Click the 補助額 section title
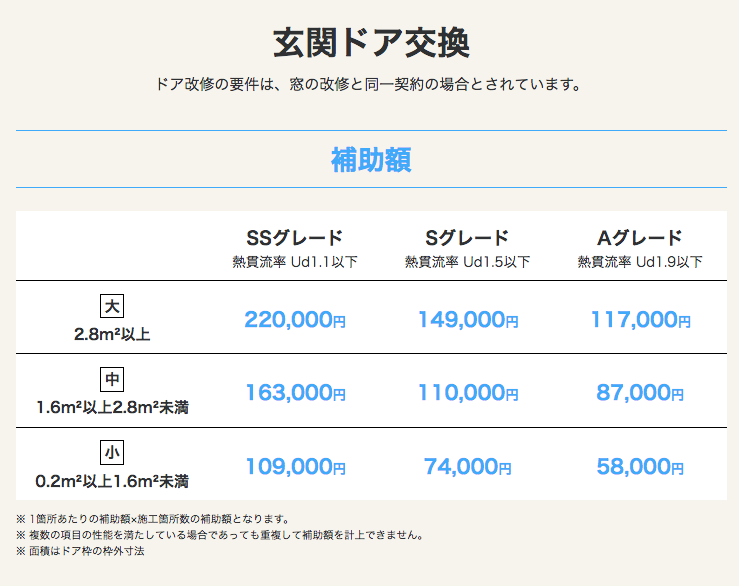Viewport: 739px width, 586px height. click(371, 160)
